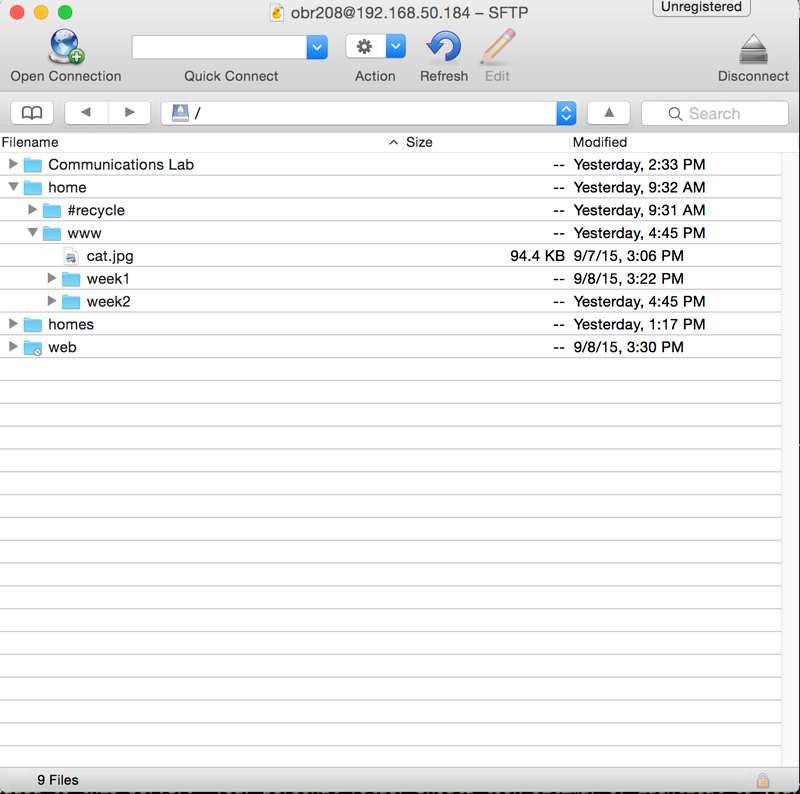Viewport: 800px width, 794px height.
Task: Click the Edit pencil icon
Action: coord(497,47)
